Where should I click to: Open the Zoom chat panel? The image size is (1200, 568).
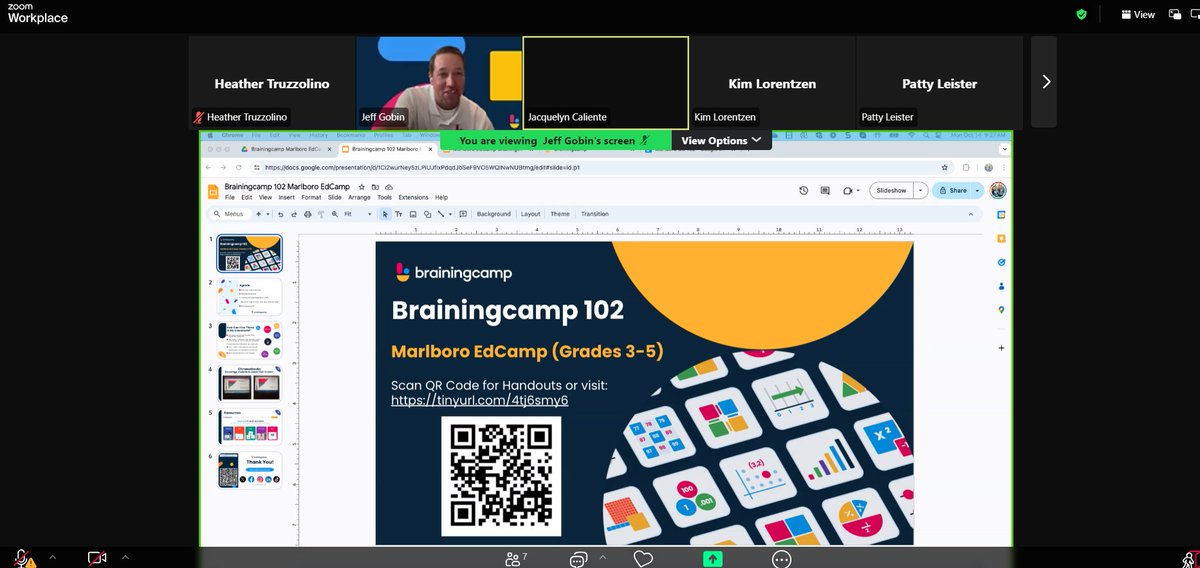coord(578,558)
